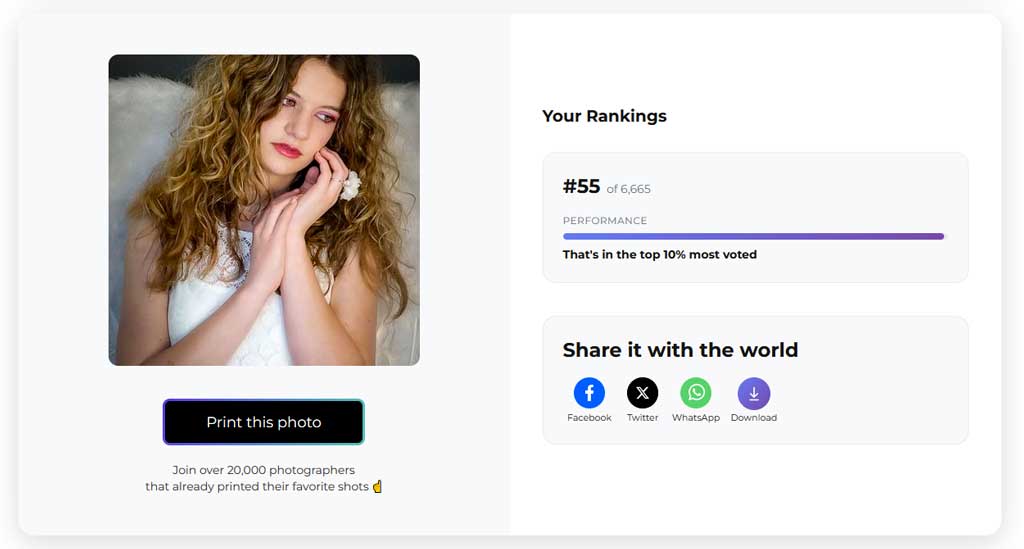Viewport: 1024px width, 549px height.
Task: Share the photo via the X icon
Action: (642, 393)
